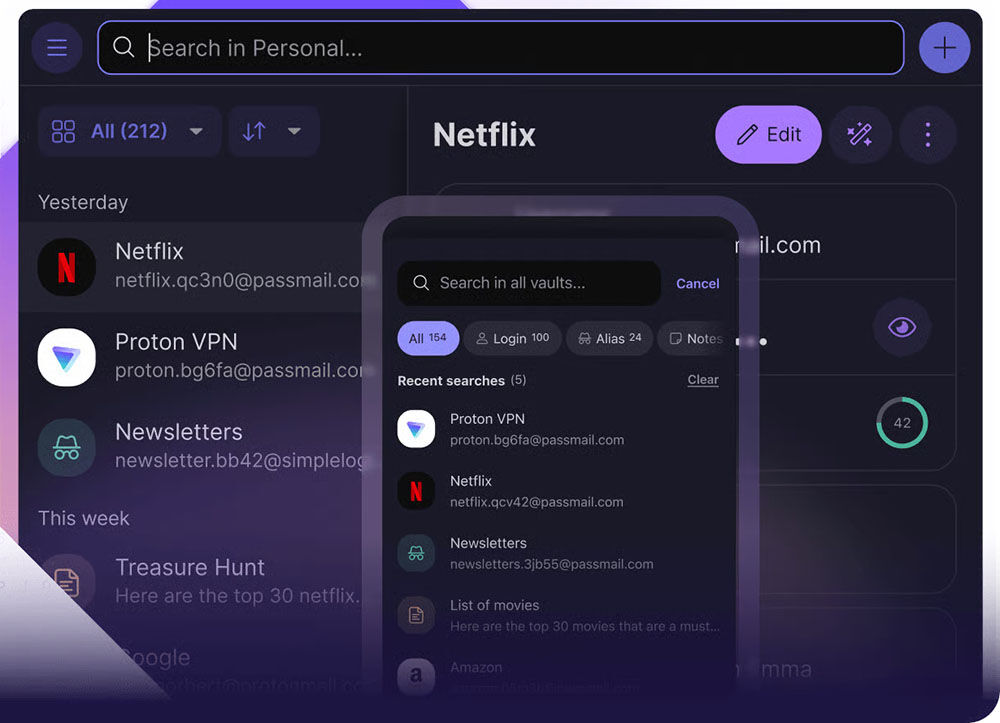Select the Login 100 filter tab
The width and height of the screenshot is (1000, 723).
pos(513,339)
